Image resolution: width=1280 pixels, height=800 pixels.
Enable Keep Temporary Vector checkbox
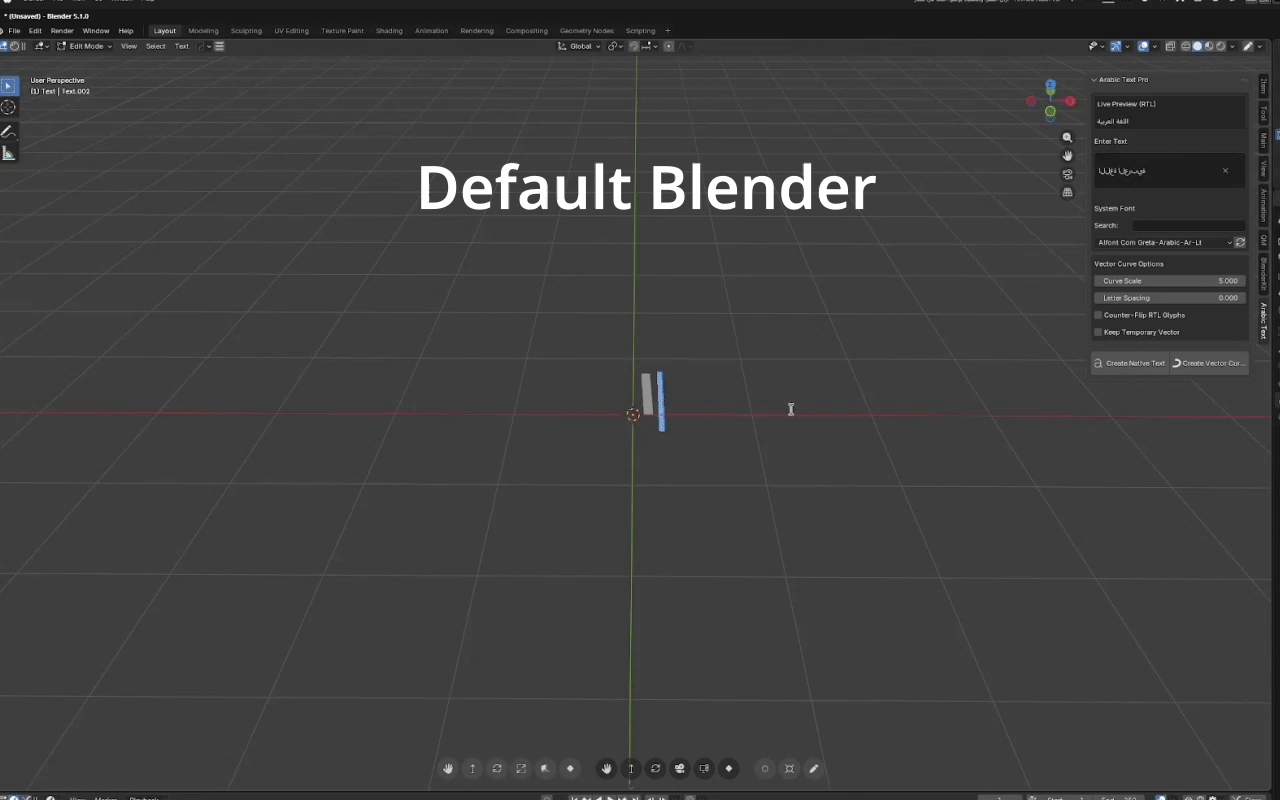[1098, 332]
